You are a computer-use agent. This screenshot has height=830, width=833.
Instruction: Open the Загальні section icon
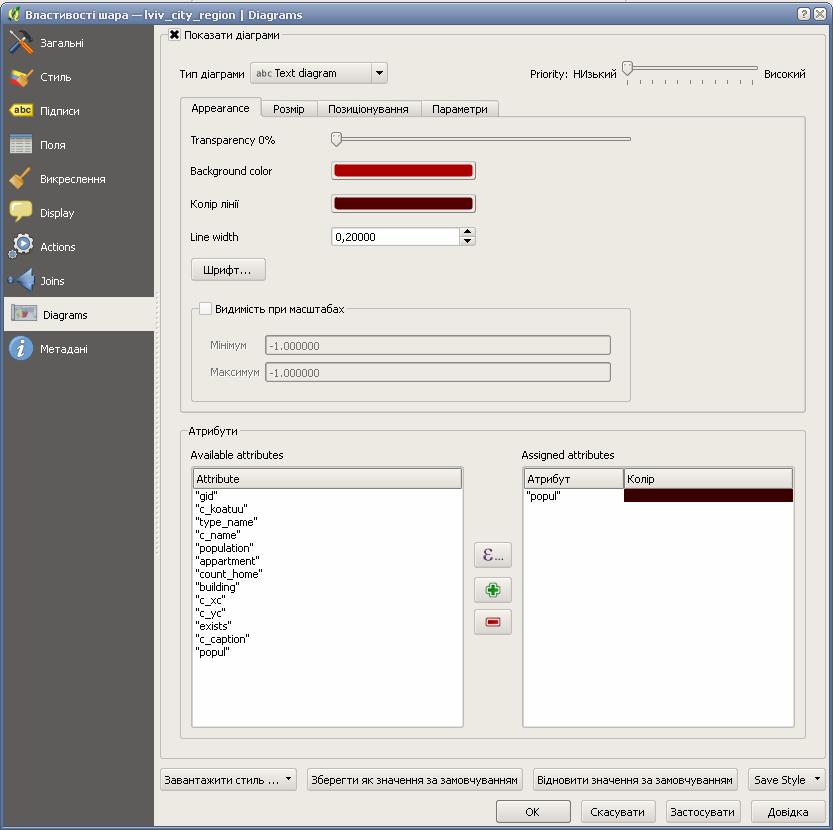pyautogui.click(x=21, y=43)
